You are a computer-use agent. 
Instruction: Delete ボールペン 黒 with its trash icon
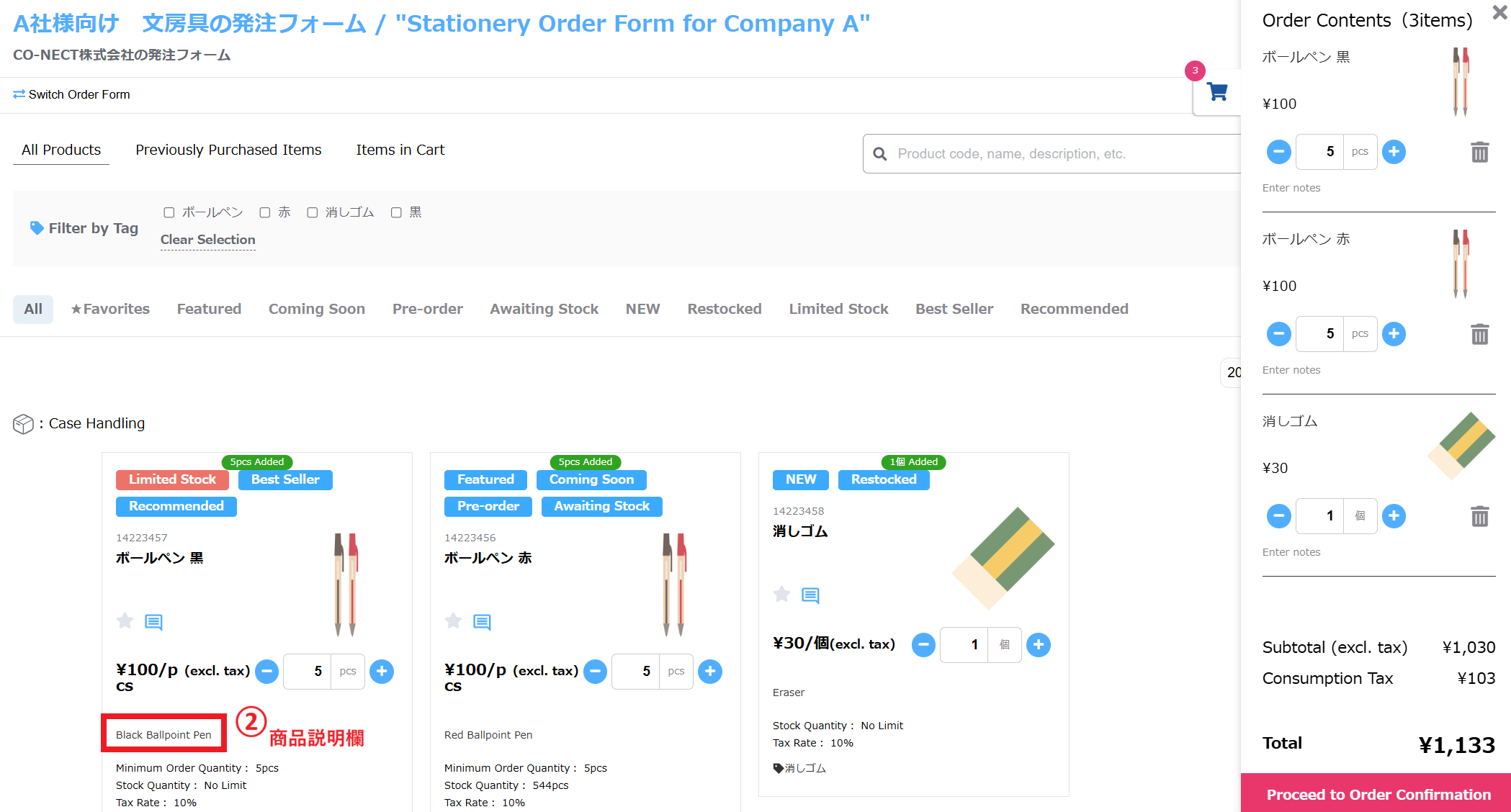[x=1479, y=152]
